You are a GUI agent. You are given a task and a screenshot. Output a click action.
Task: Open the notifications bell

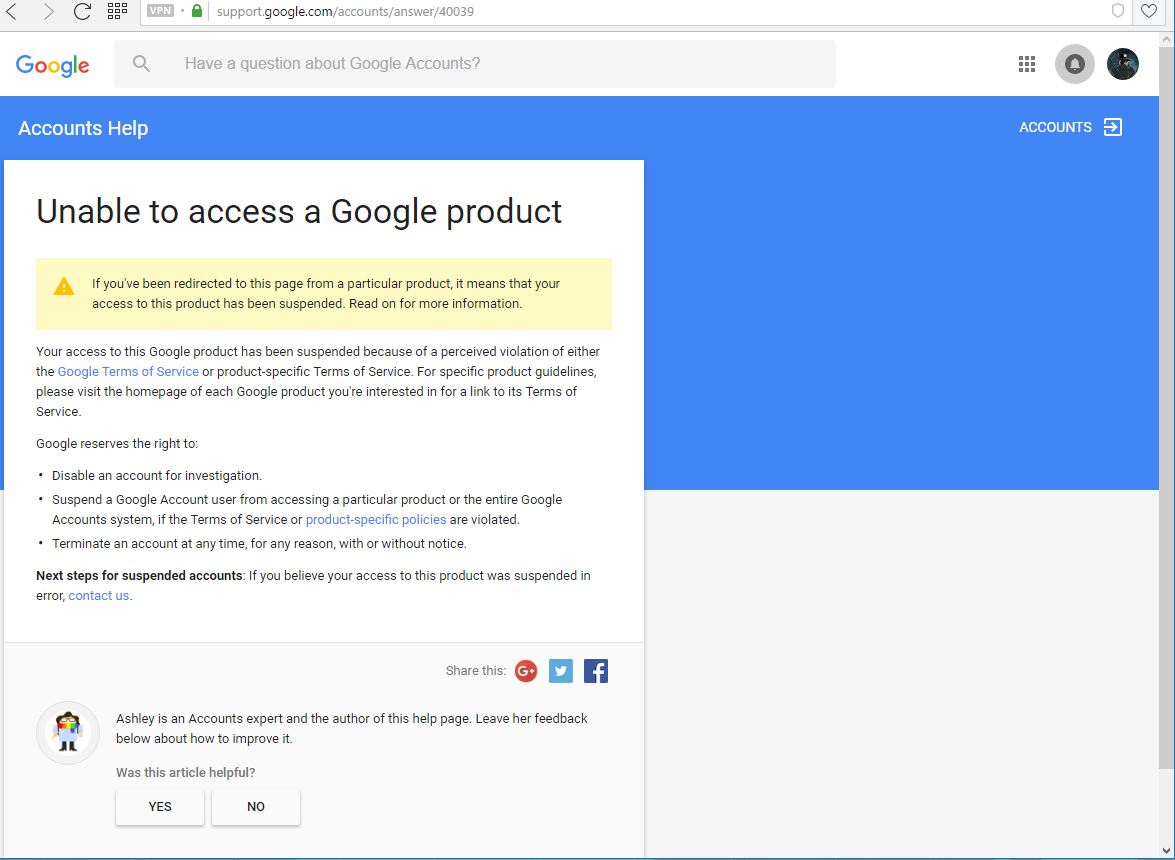tap(1075, 64)
